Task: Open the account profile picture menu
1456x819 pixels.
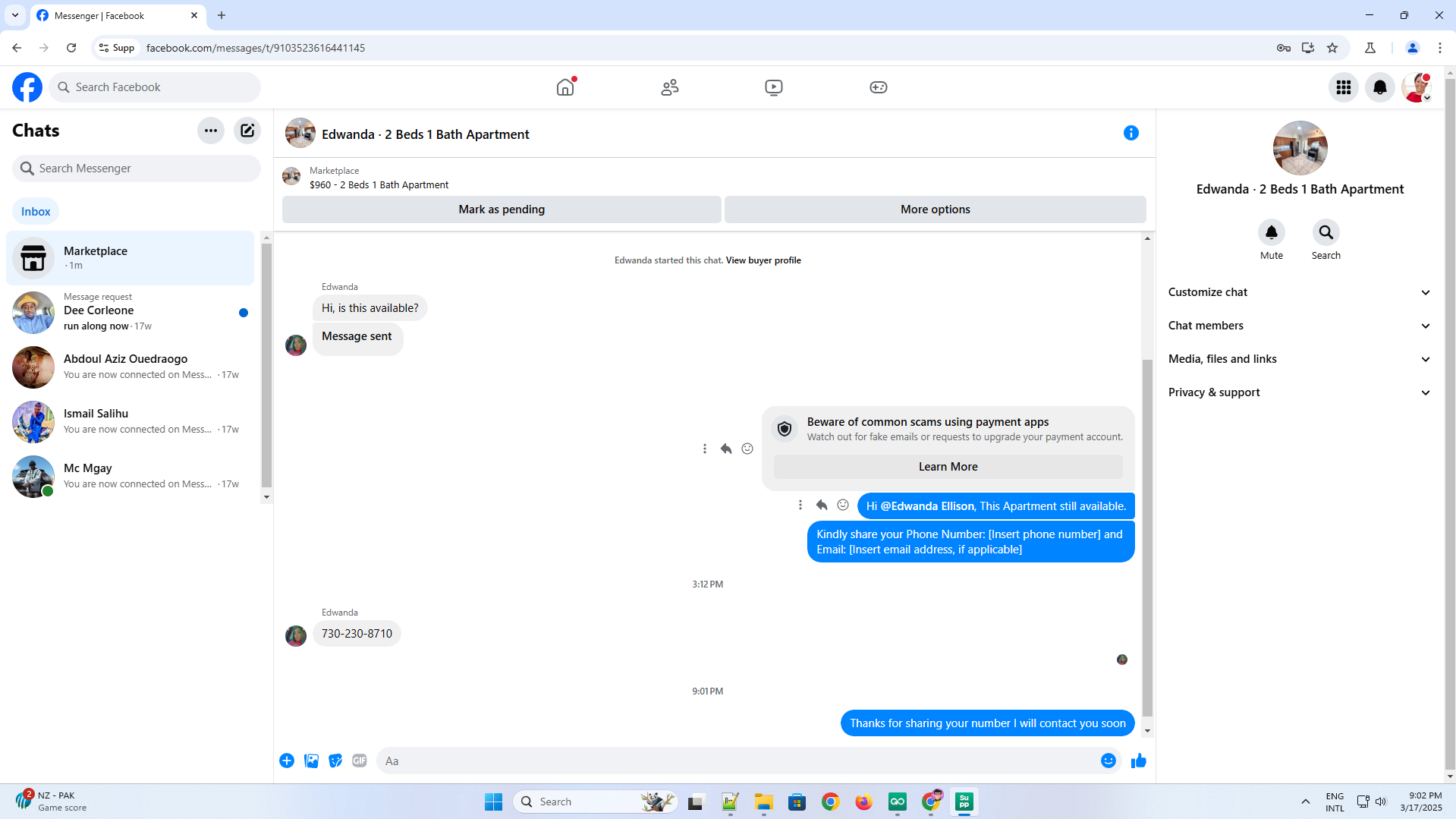Action: (x=1417, y=87)
